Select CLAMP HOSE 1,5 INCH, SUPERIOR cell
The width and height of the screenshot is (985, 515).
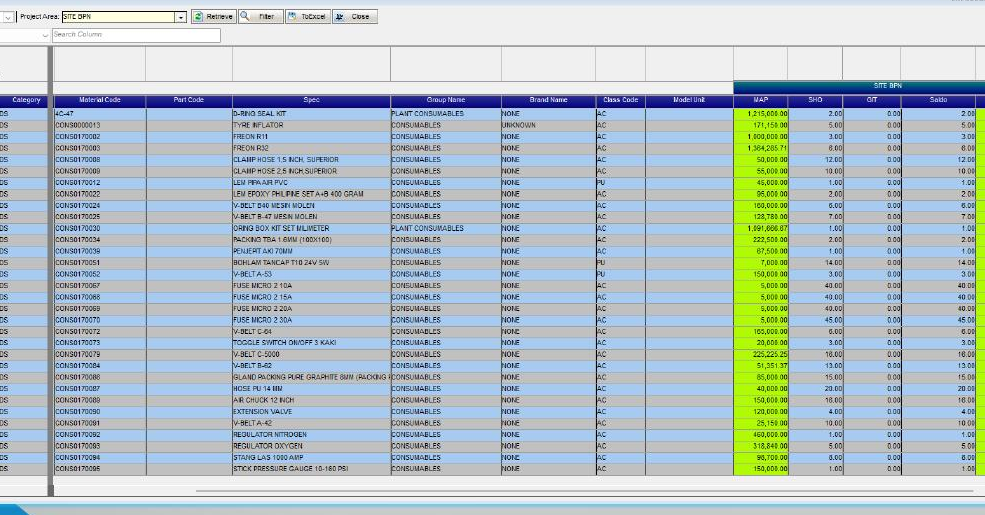click(312, 160)
